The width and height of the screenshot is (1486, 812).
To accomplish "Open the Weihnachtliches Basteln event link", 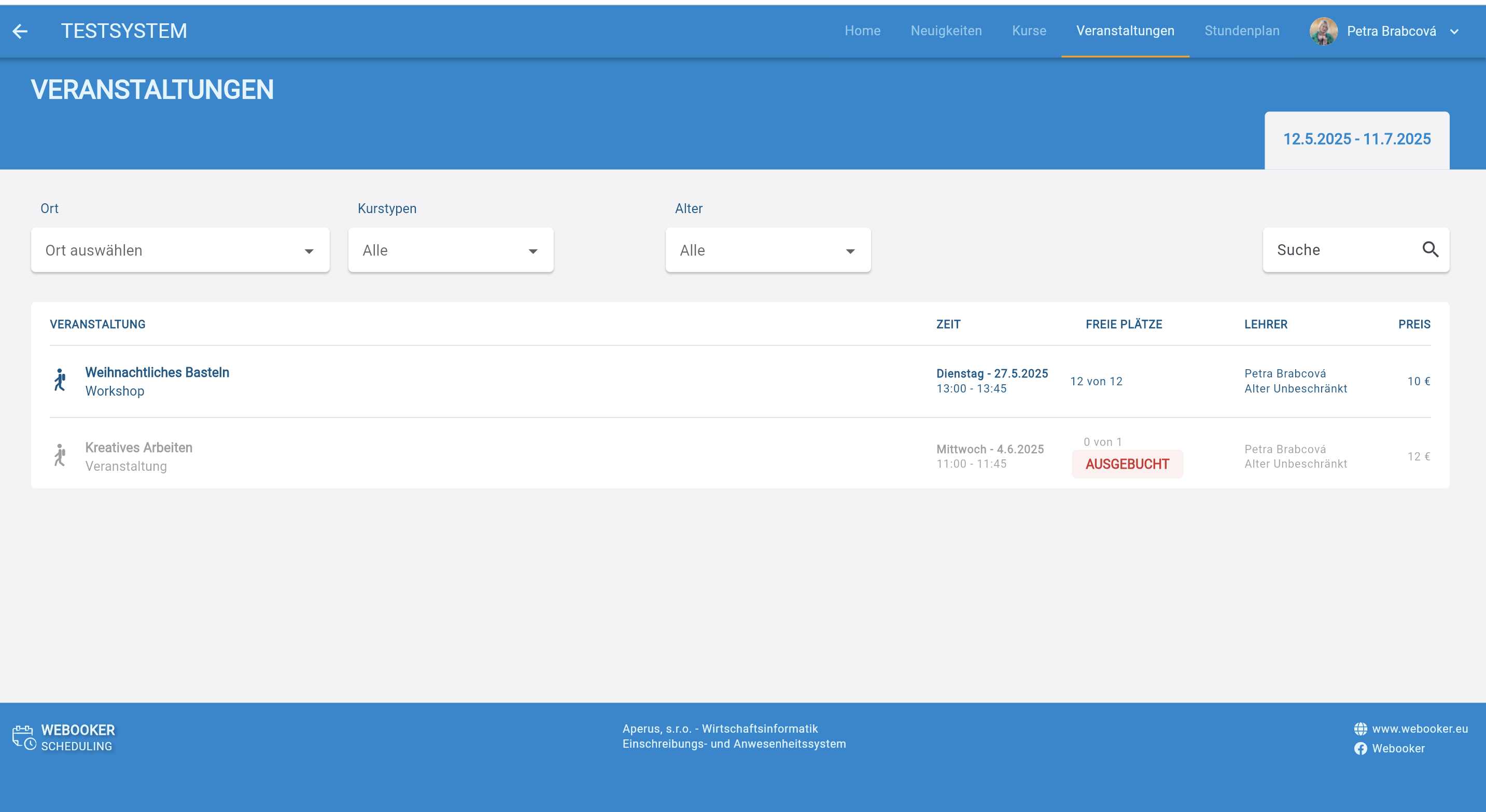I will tap(157, 372).
